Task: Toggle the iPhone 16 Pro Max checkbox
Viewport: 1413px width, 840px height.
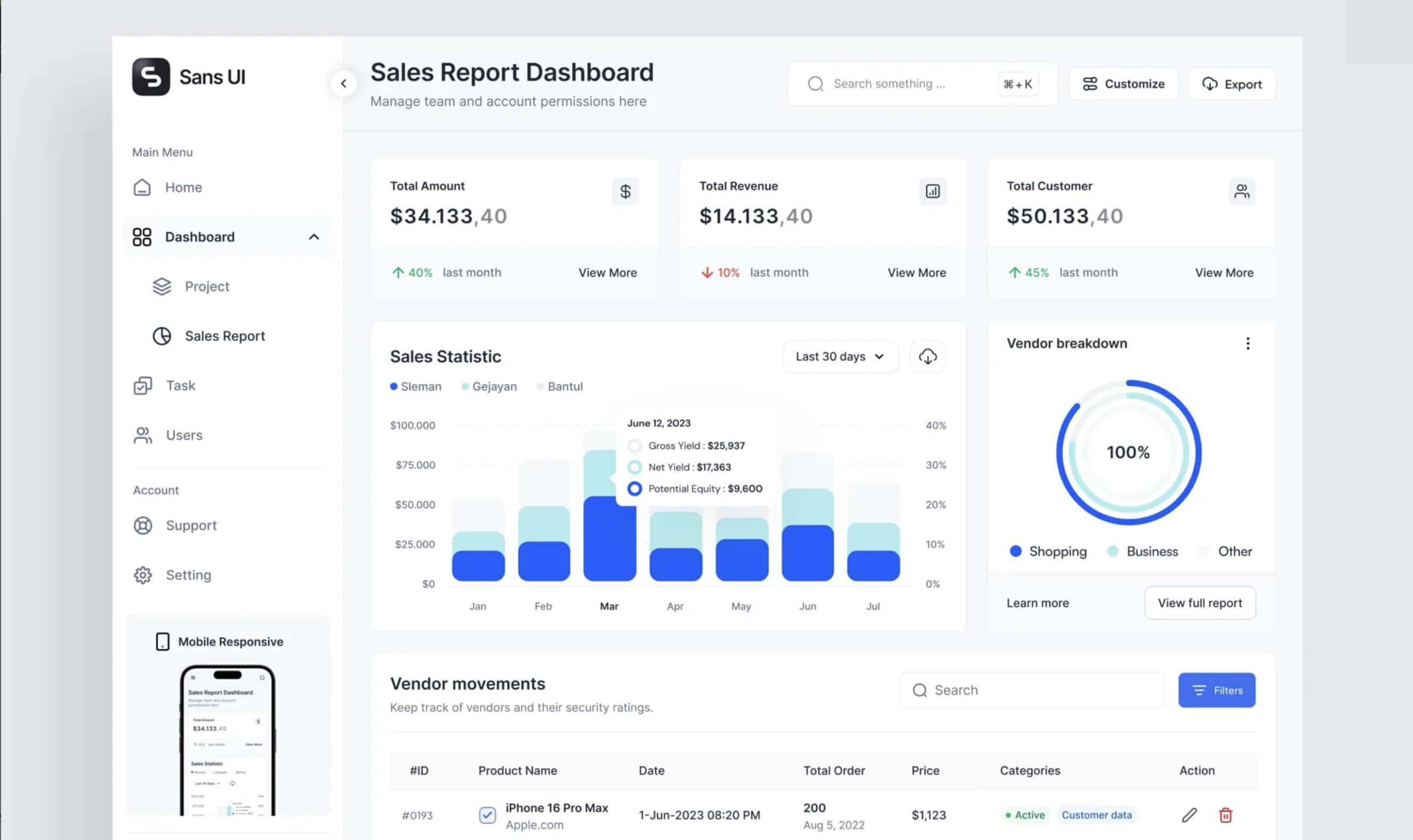Action: (x=487, y=814)
